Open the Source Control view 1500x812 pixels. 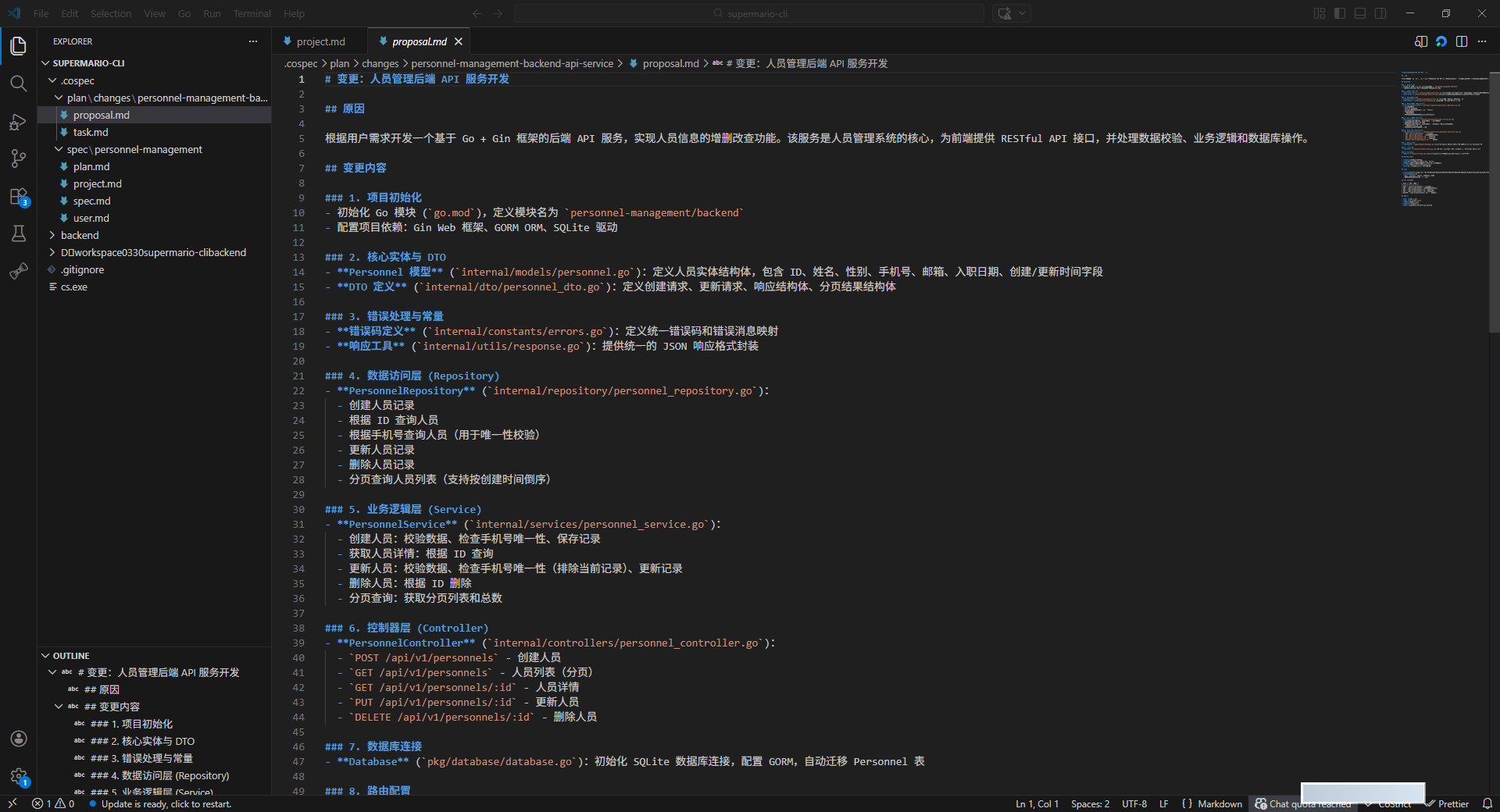click(x=19, y=158)
